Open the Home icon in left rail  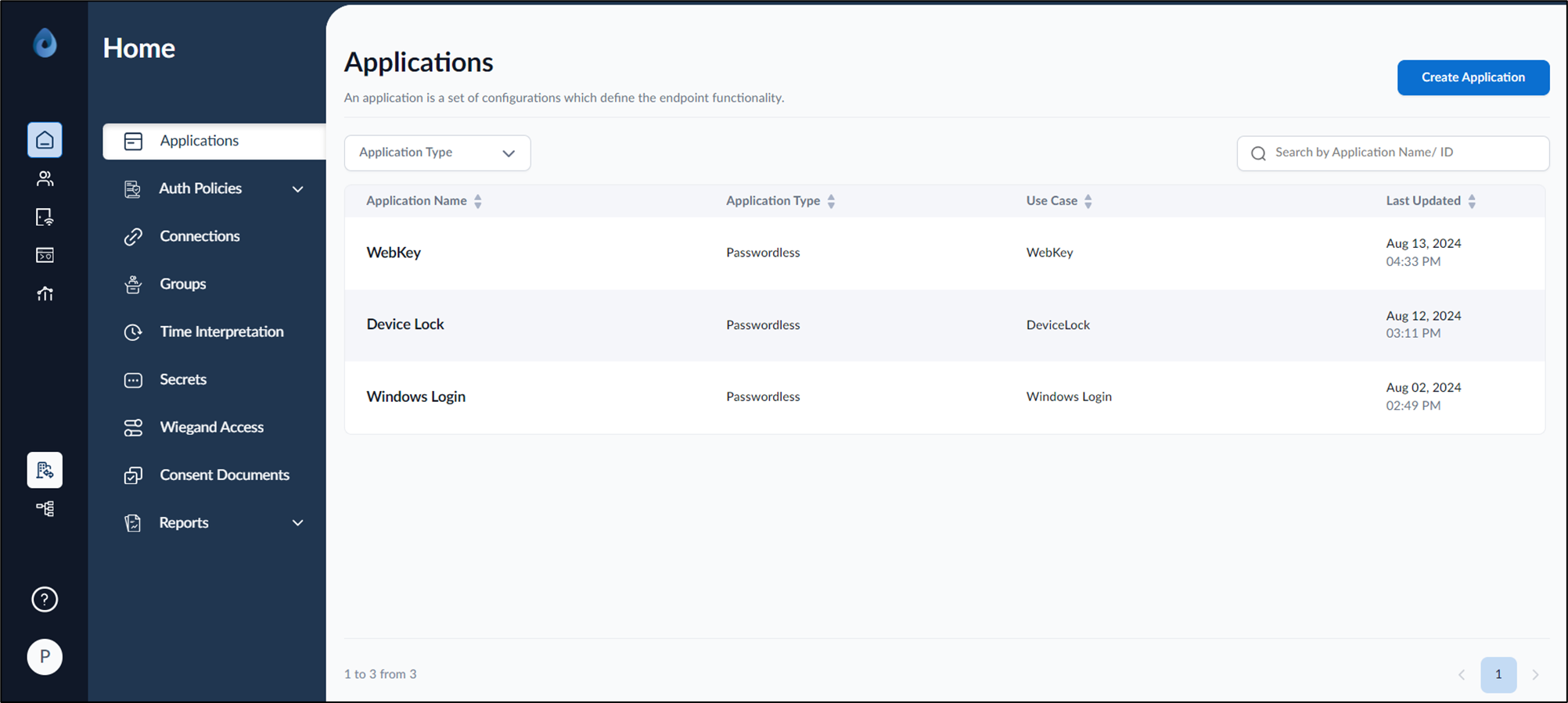[45, 140]
